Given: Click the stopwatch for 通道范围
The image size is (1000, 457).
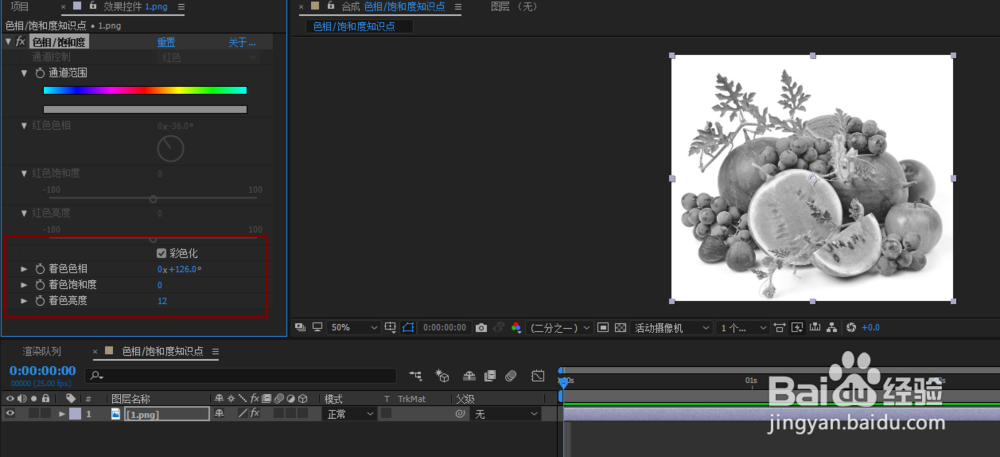Looking at the screenshot, I should [x=40, y=73].
